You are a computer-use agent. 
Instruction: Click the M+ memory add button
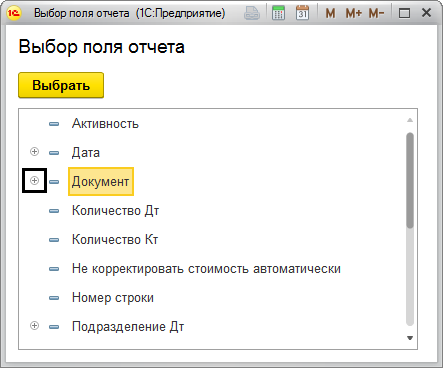[x=353, y=13]
